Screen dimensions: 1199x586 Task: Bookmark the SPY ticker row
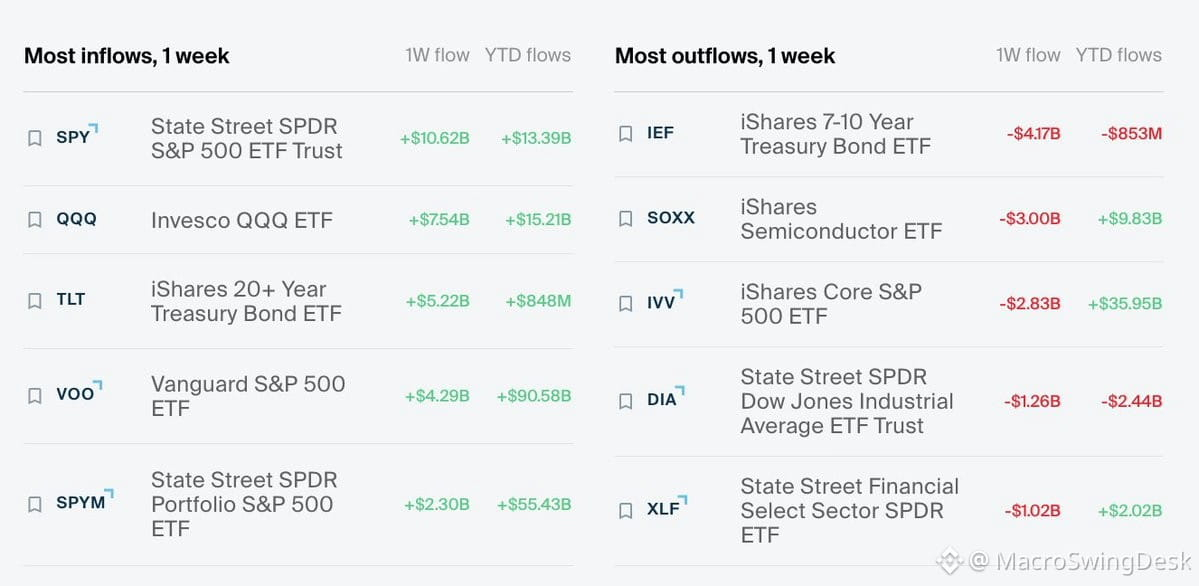click(34, 138)
